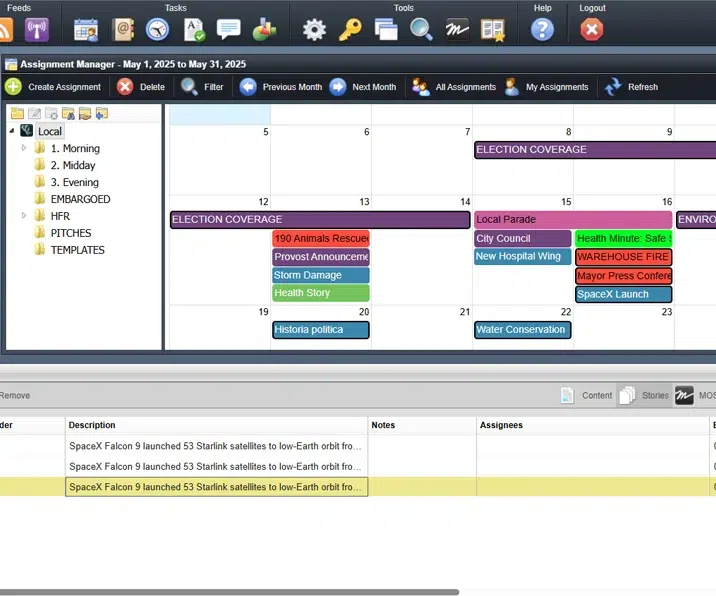Viewport: 716px width, 596px height.
Task: Open the orange RSS feeds icon
Action: (5, 30)
